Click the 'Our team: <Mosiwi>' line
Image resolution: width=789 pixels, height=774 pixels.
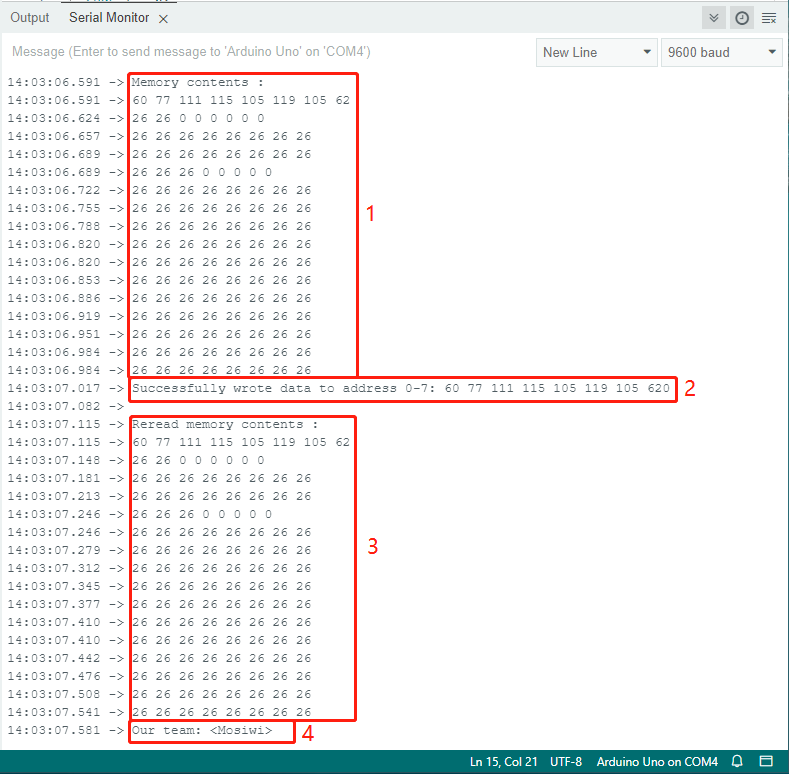[x=202, y=730]
